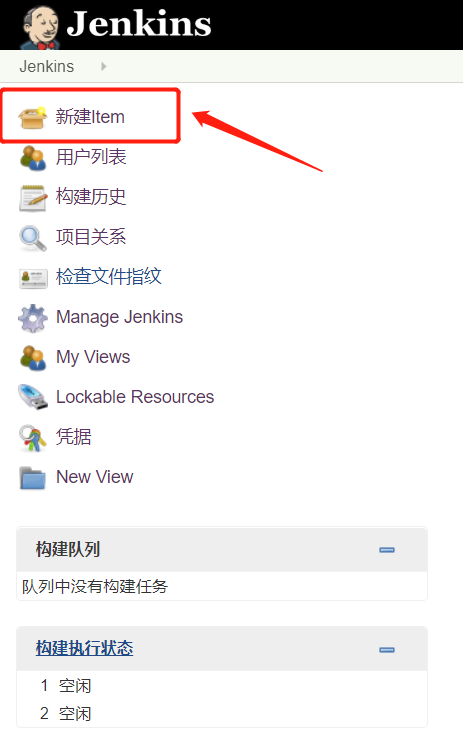Click the 构建历史 notepad icon
Viewport: 463px width, 739px height.
(33, 198)
